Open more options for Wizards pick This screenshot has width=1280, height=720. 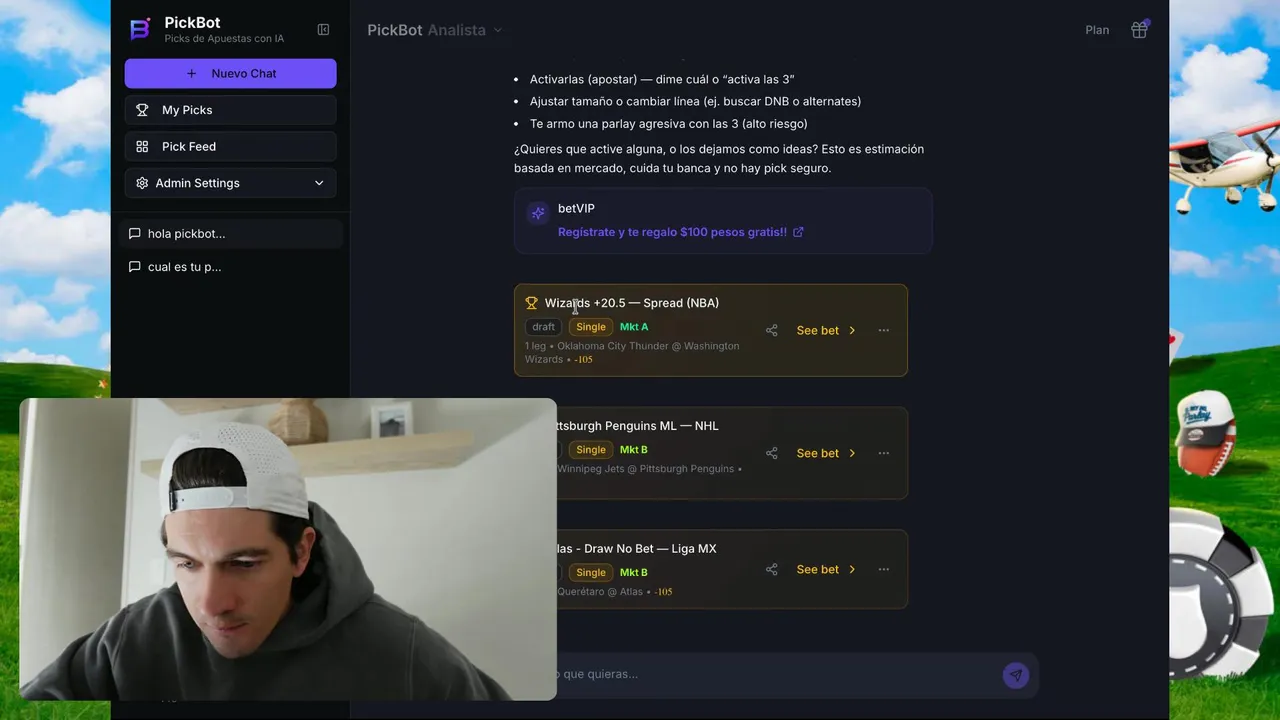[883, 330]
